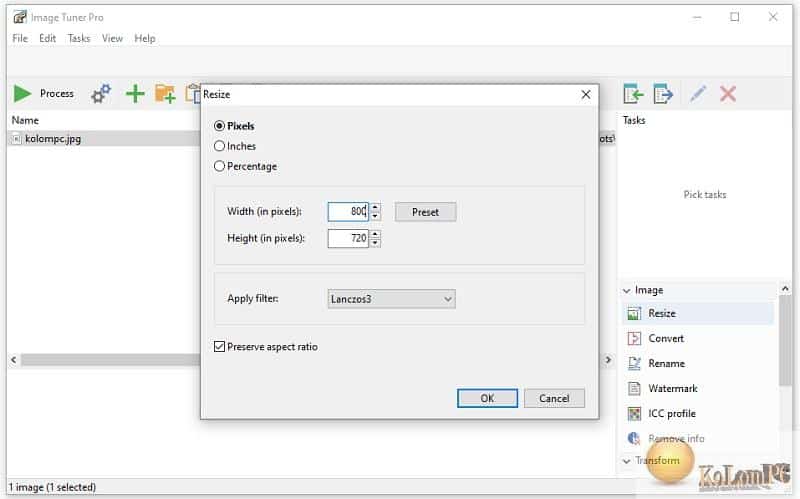Click the Name column header
This screenshot has height=499, width=800.
point(25,120)
